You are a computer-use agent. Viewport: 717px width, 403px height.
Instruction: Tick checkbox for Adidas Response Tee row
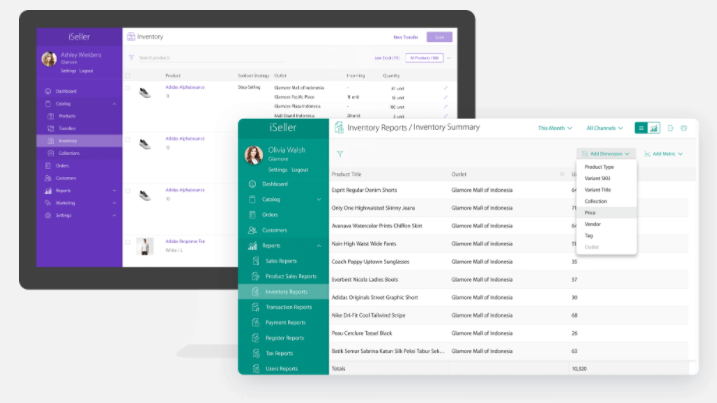point(128,242)
